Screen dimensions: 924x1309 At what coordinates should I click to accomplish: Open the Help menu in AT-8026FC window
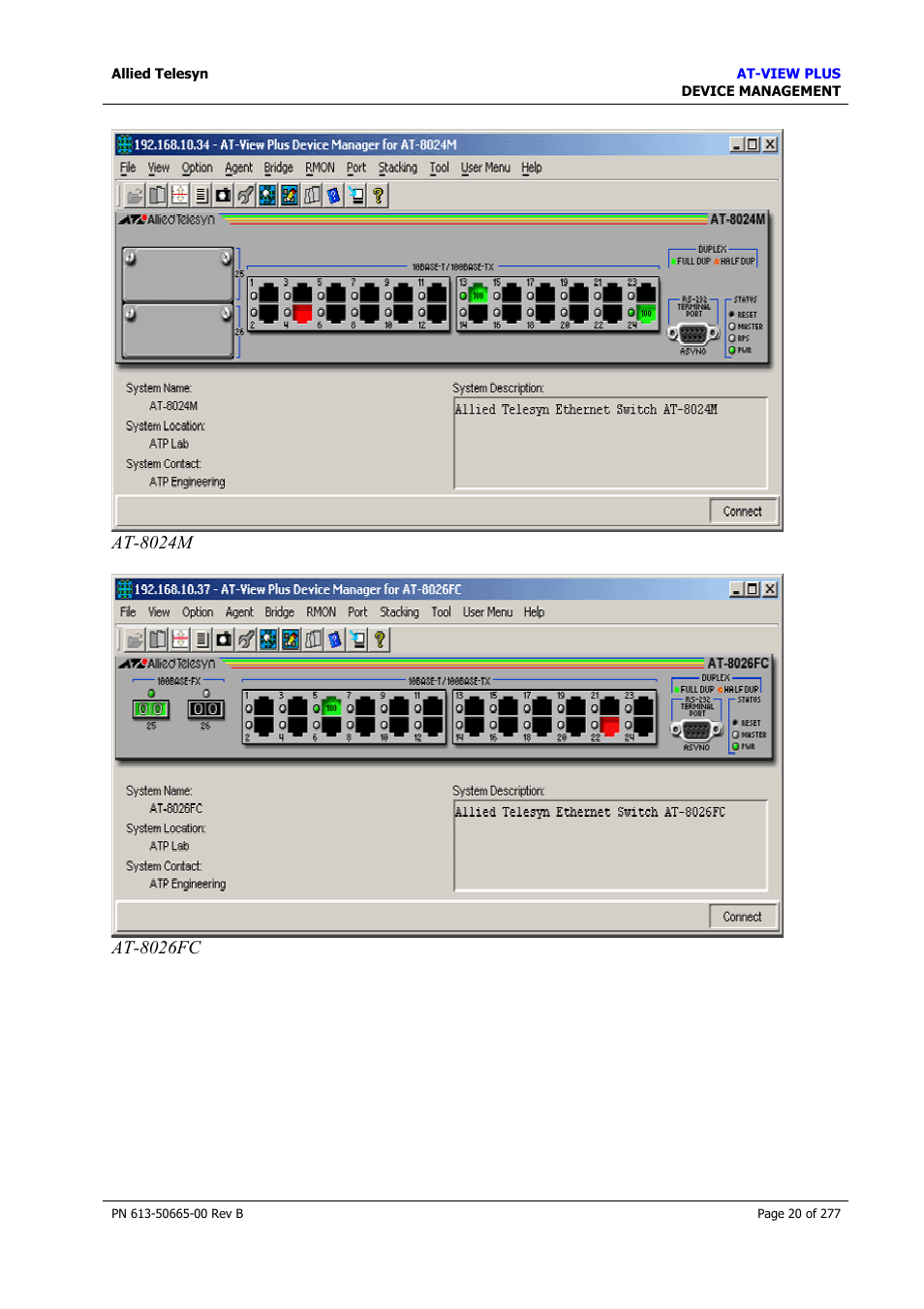tap(534, 612)
